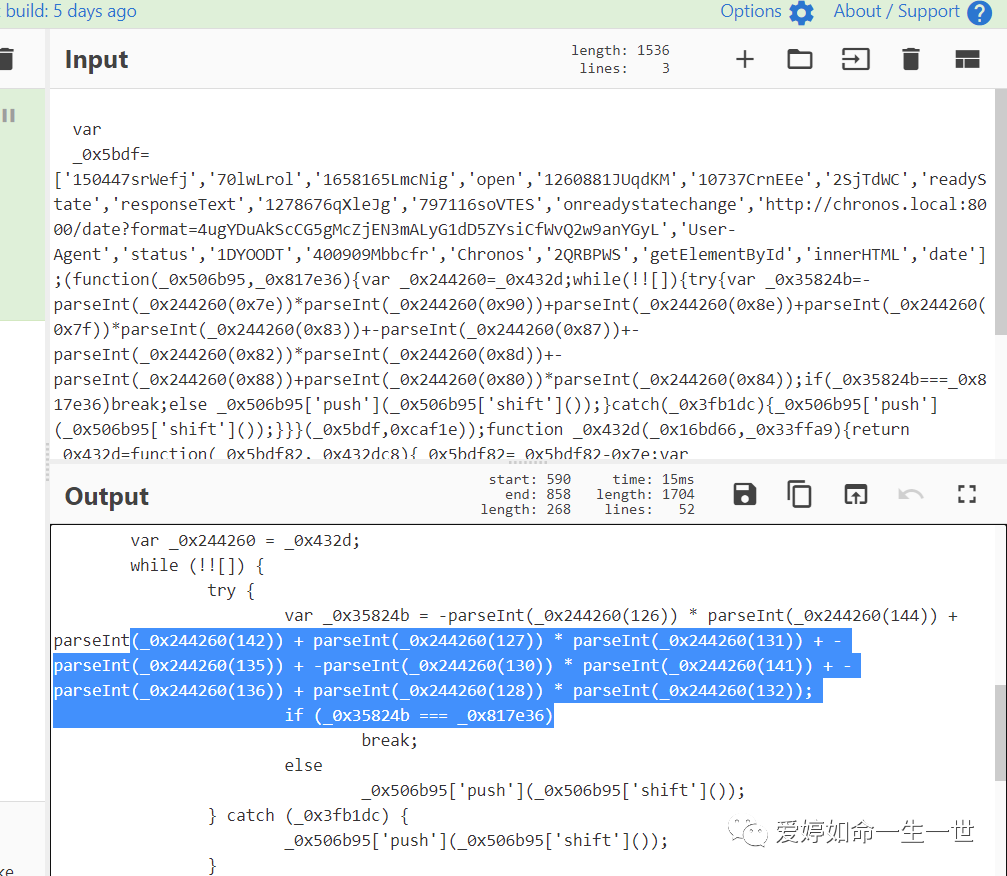This screenshot has height=876, width=1007.
Task: Click the input length 1536 value
Action: pos(653,50)
